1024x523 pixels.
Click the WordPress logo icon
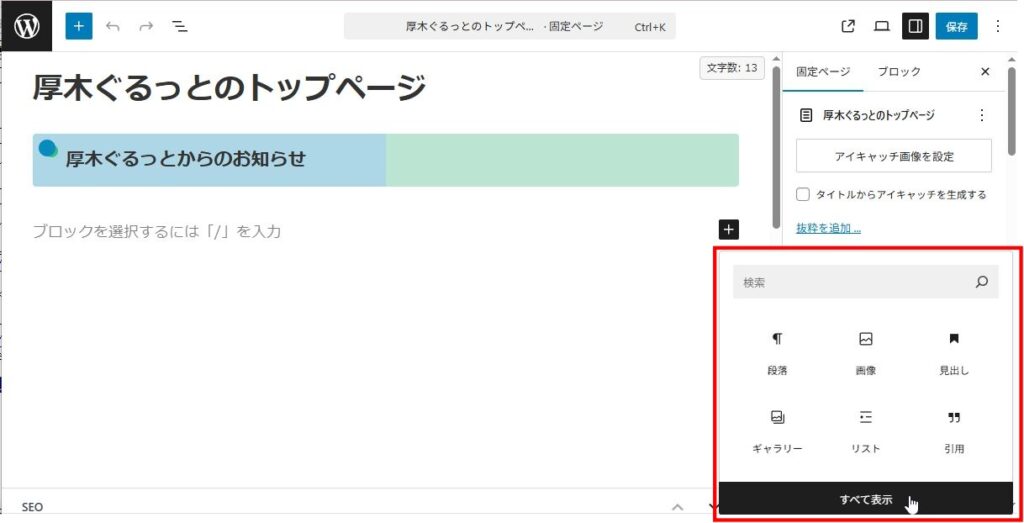[26, 26]
